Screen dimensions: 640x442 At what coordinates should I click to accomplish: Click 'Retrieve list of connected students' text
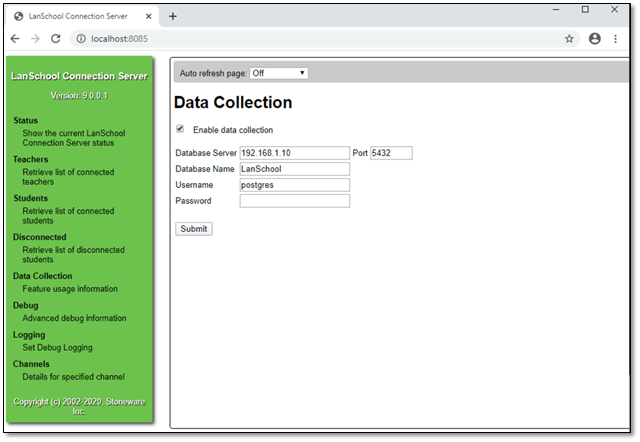coord(68,215)
